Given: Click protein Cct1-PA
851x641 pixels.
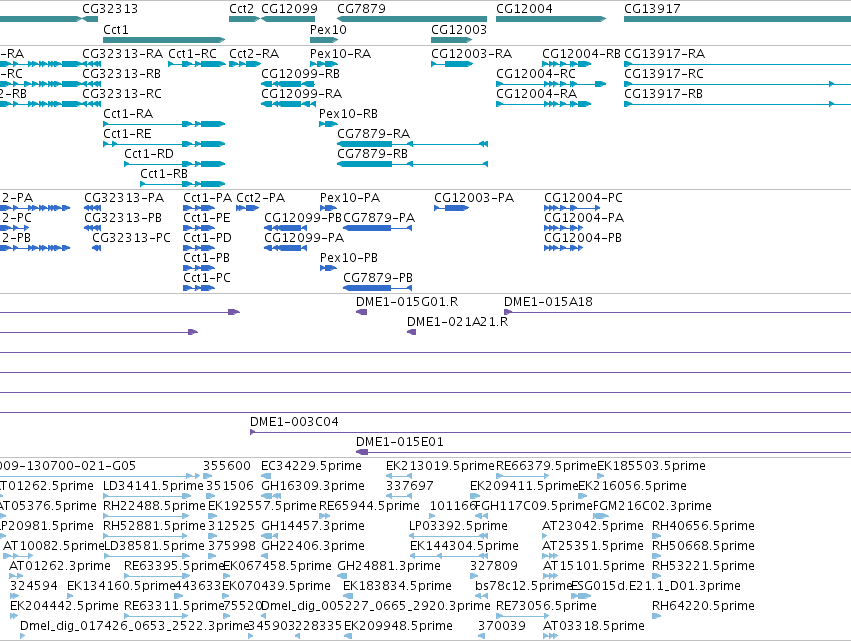Looking at the screenshot, I should pos(199,208).
